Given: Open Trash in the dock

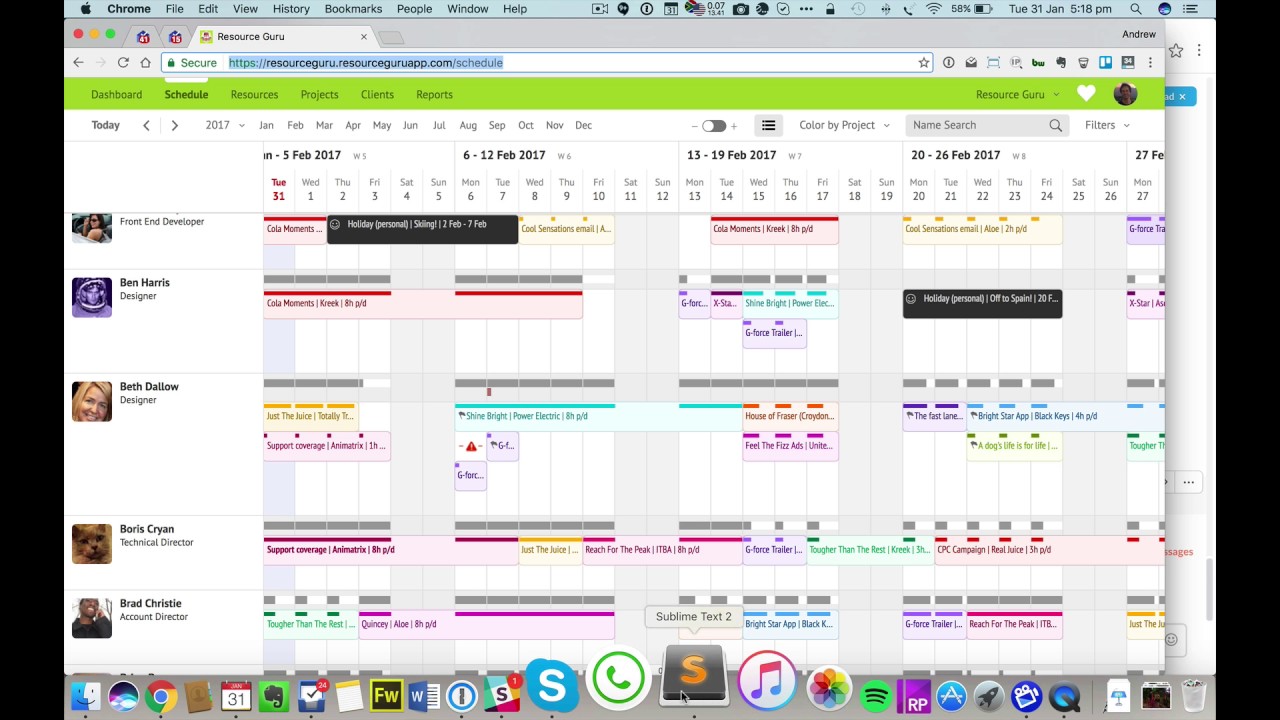Looking at the screenshot, I should coord(1193,695).
